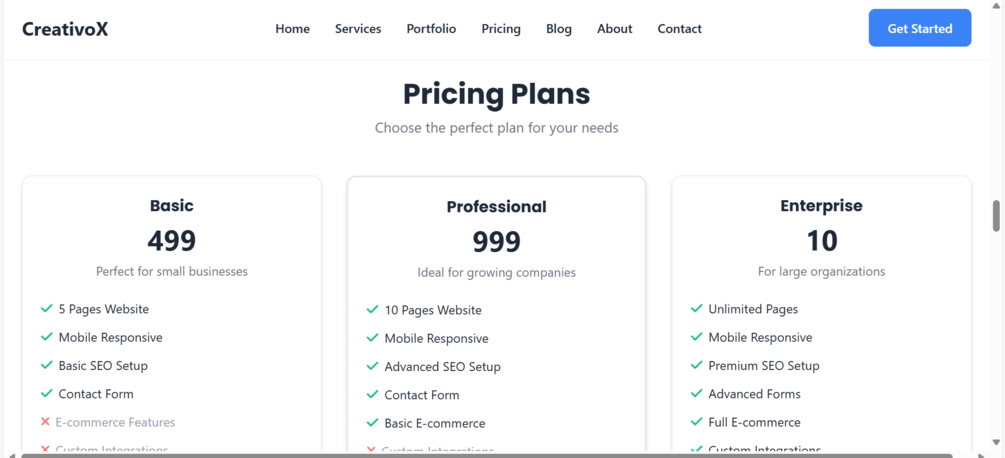This screenshot has width=1005, height=458.
Task: Click the Professional plan heading
Action: pos(496,207)
